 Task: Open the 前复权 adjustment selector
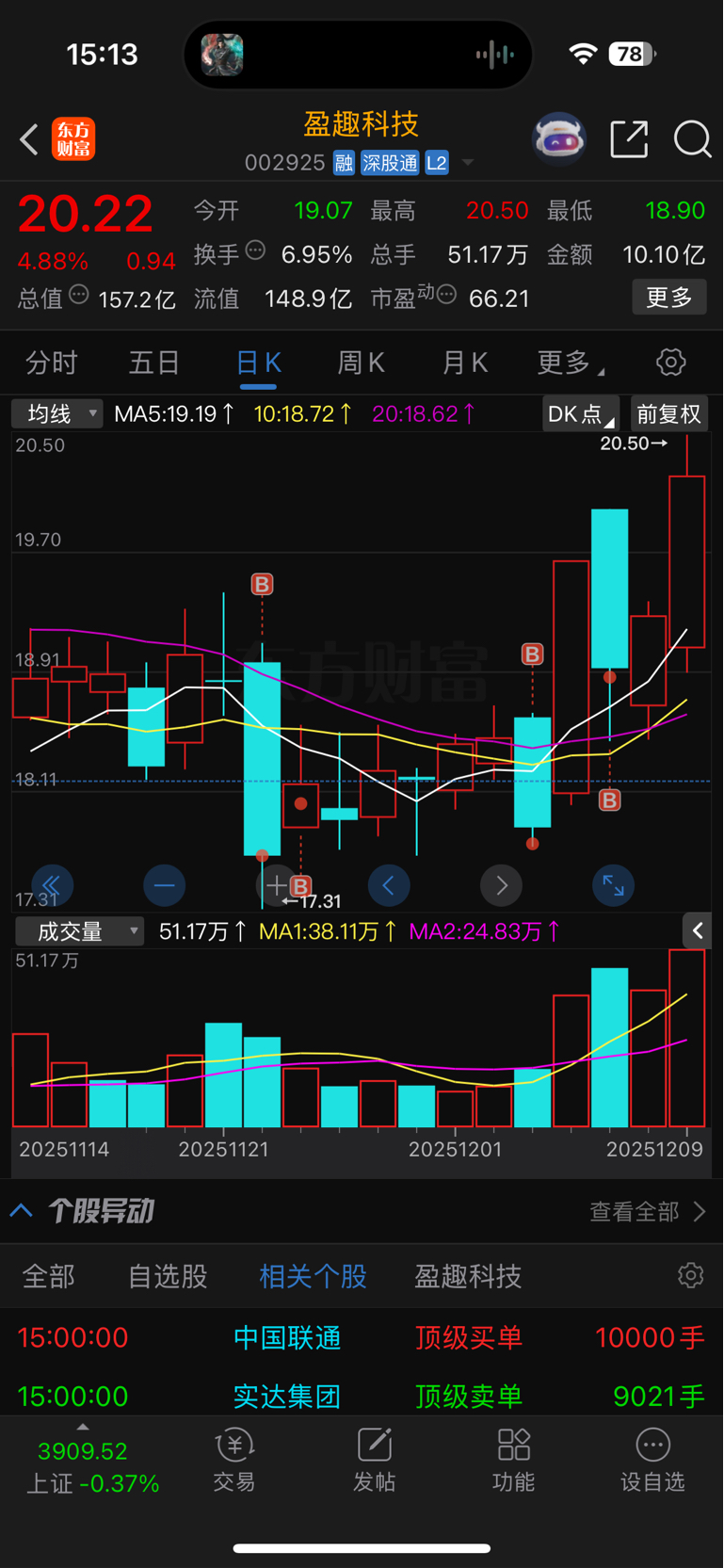click(668, 414)
